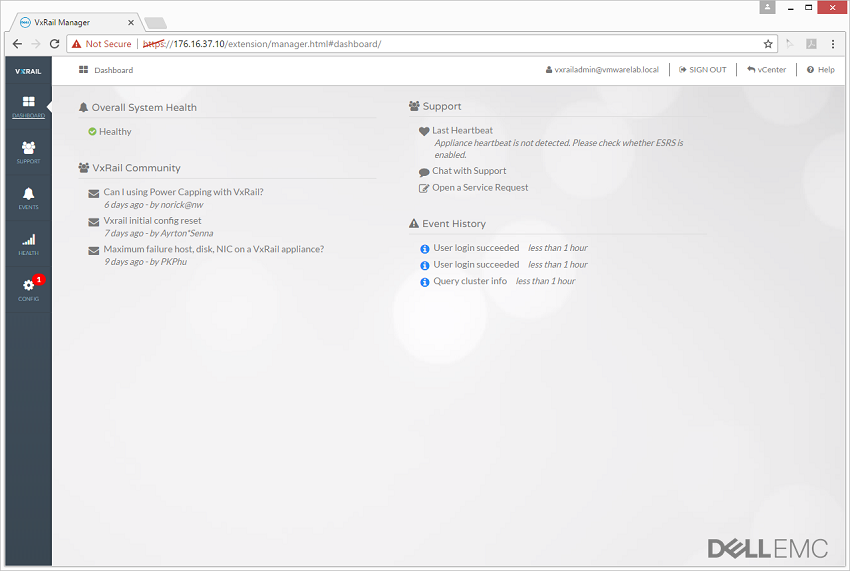Click the Dashboard breadcrumb label
Viewport: 850px width, 571px height.
(x=113, y=70)
